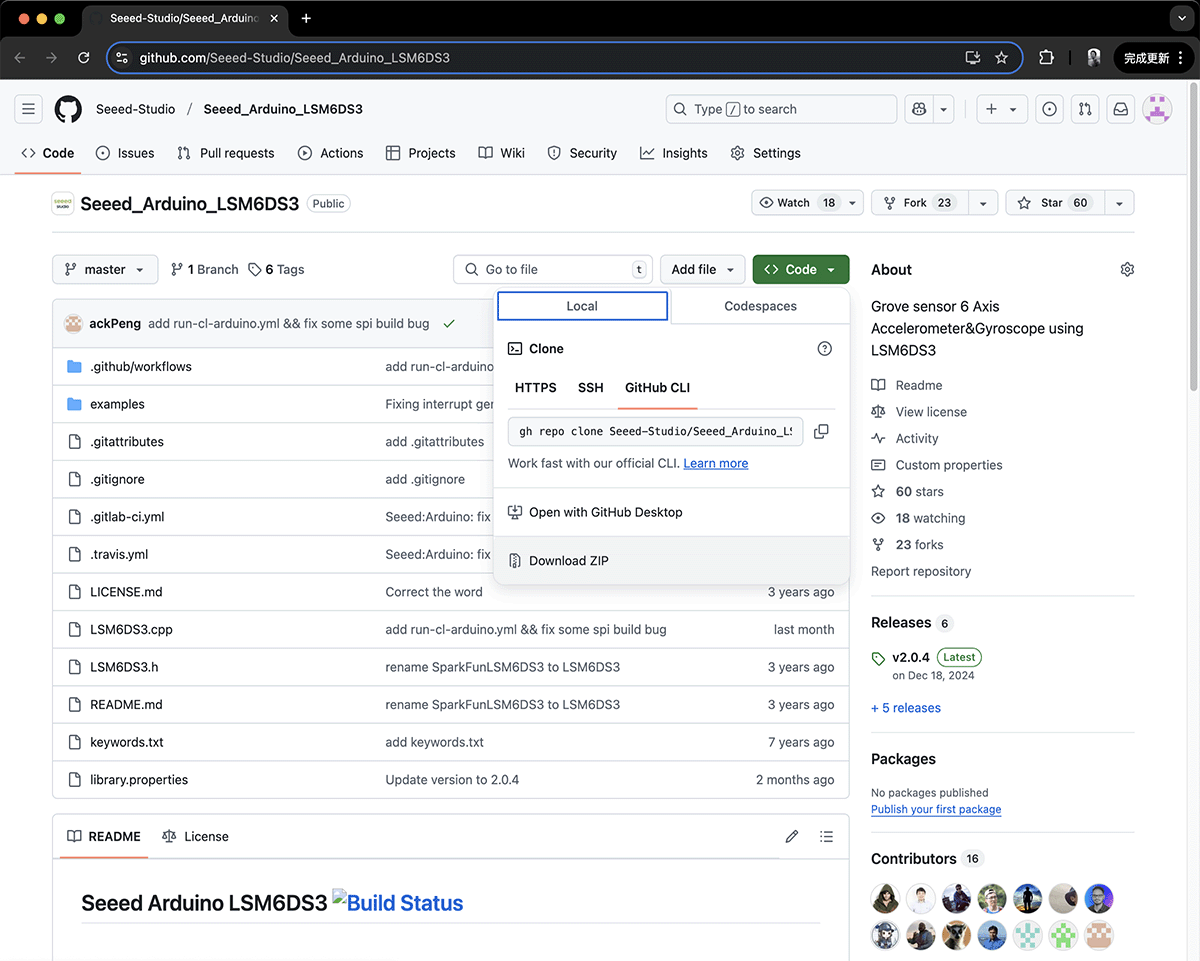This screenshot has height=961, width=1200.
Task: Expand the Copilot dropdown arrow in header
Action: 943,109
